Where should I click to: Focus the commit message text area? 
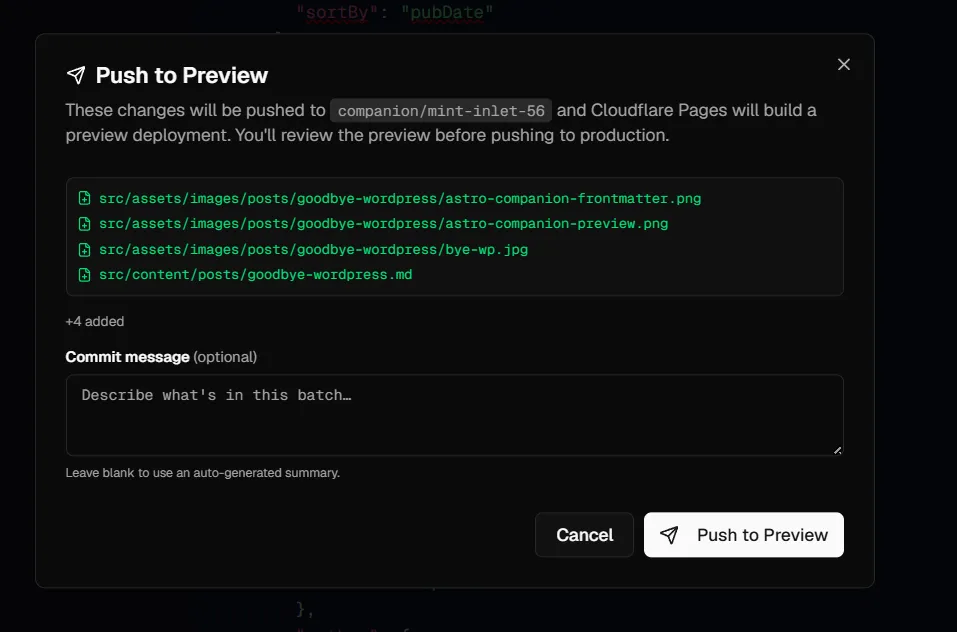pyautogui.click(x=455, y=415)
